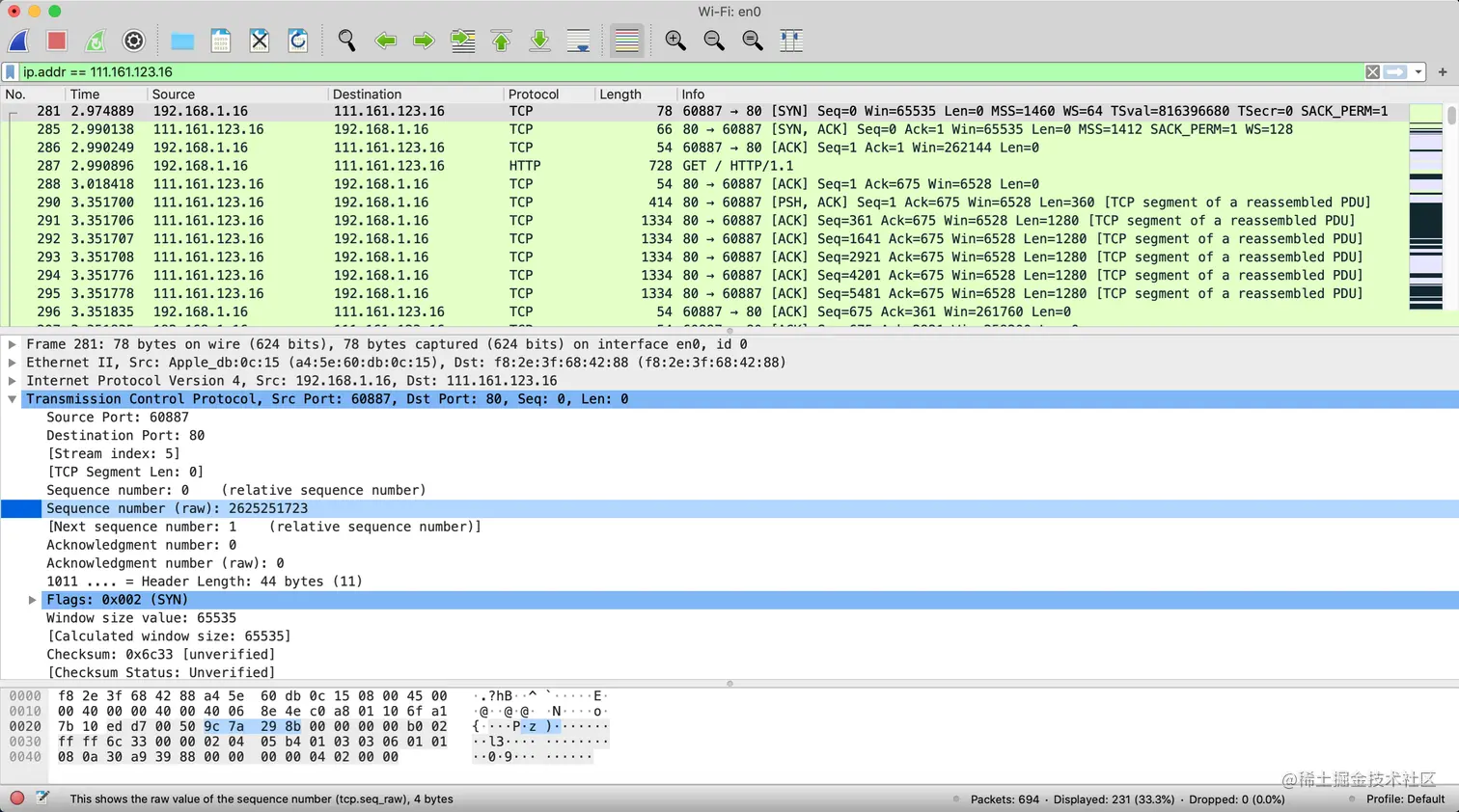
Task: Apply the display filter arrow
Action: pos(1395,72)
